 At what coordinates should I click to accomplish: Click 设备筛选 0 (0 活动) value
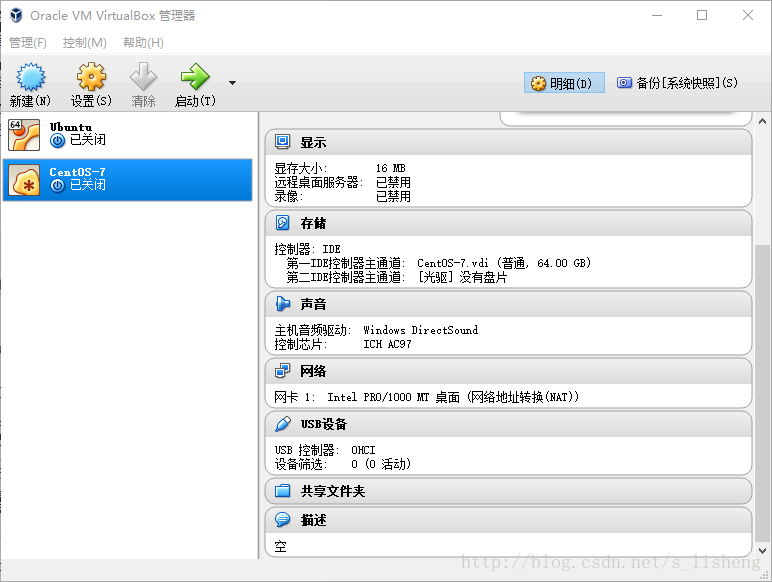tap(381, 464)
